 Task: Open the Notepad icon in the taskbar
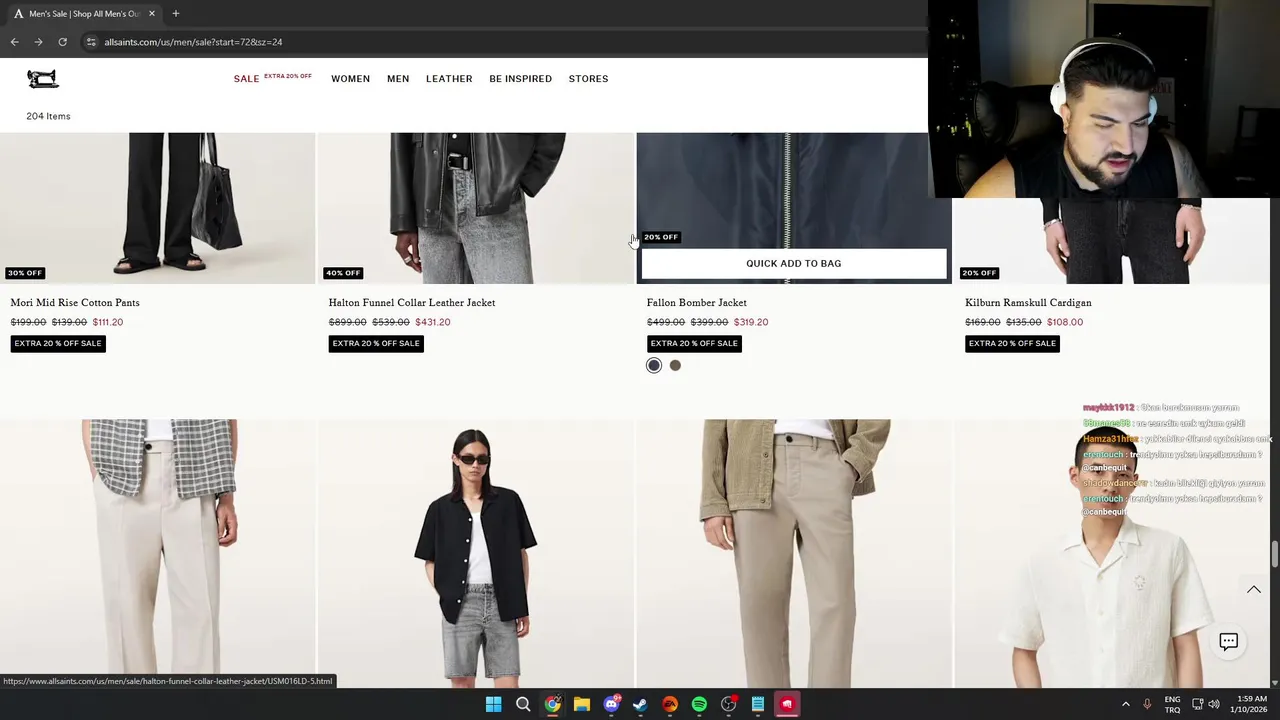pos(758,704)
